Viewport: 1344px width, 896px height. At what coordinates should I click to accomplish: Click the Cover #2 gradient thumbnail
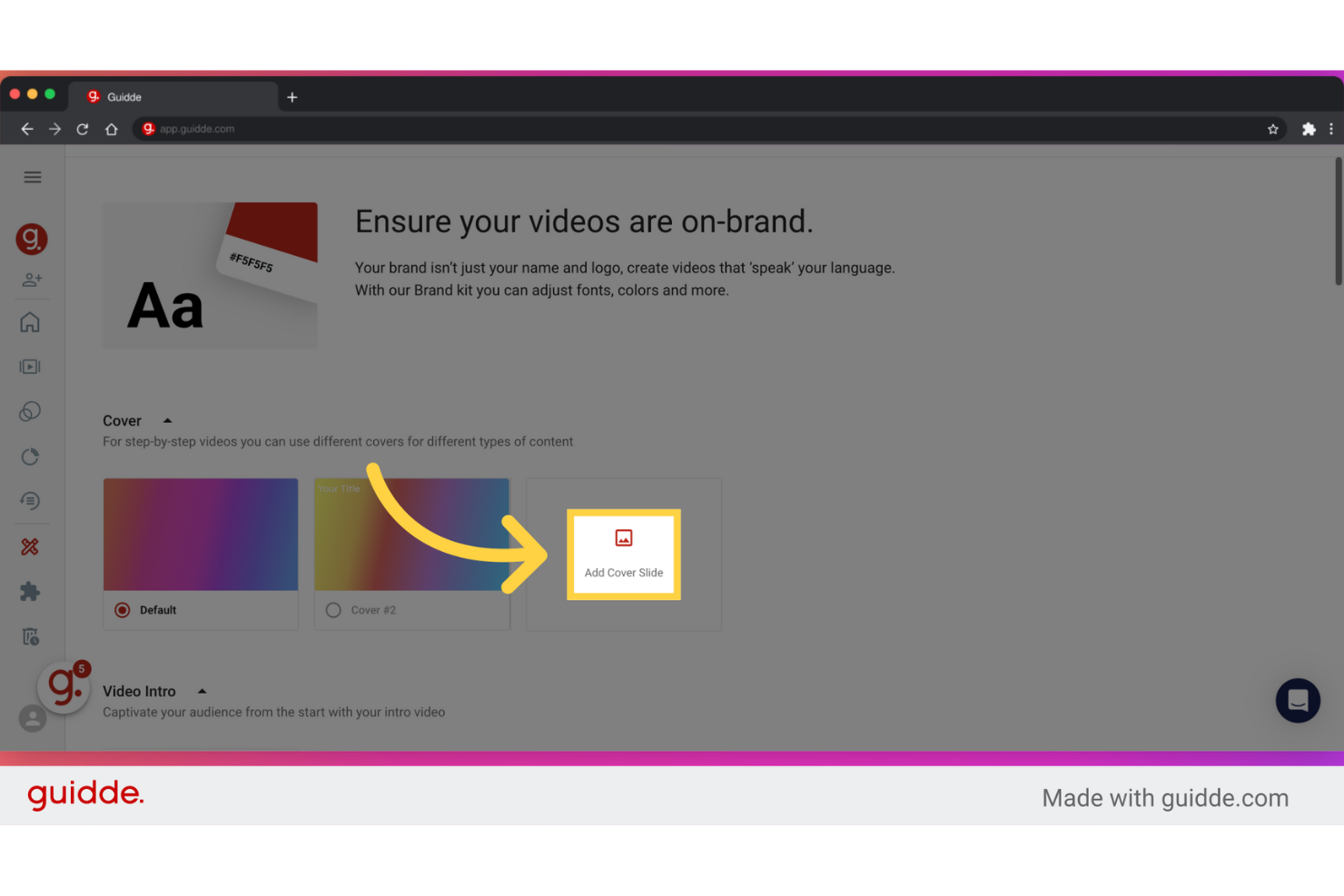[412, 535]
